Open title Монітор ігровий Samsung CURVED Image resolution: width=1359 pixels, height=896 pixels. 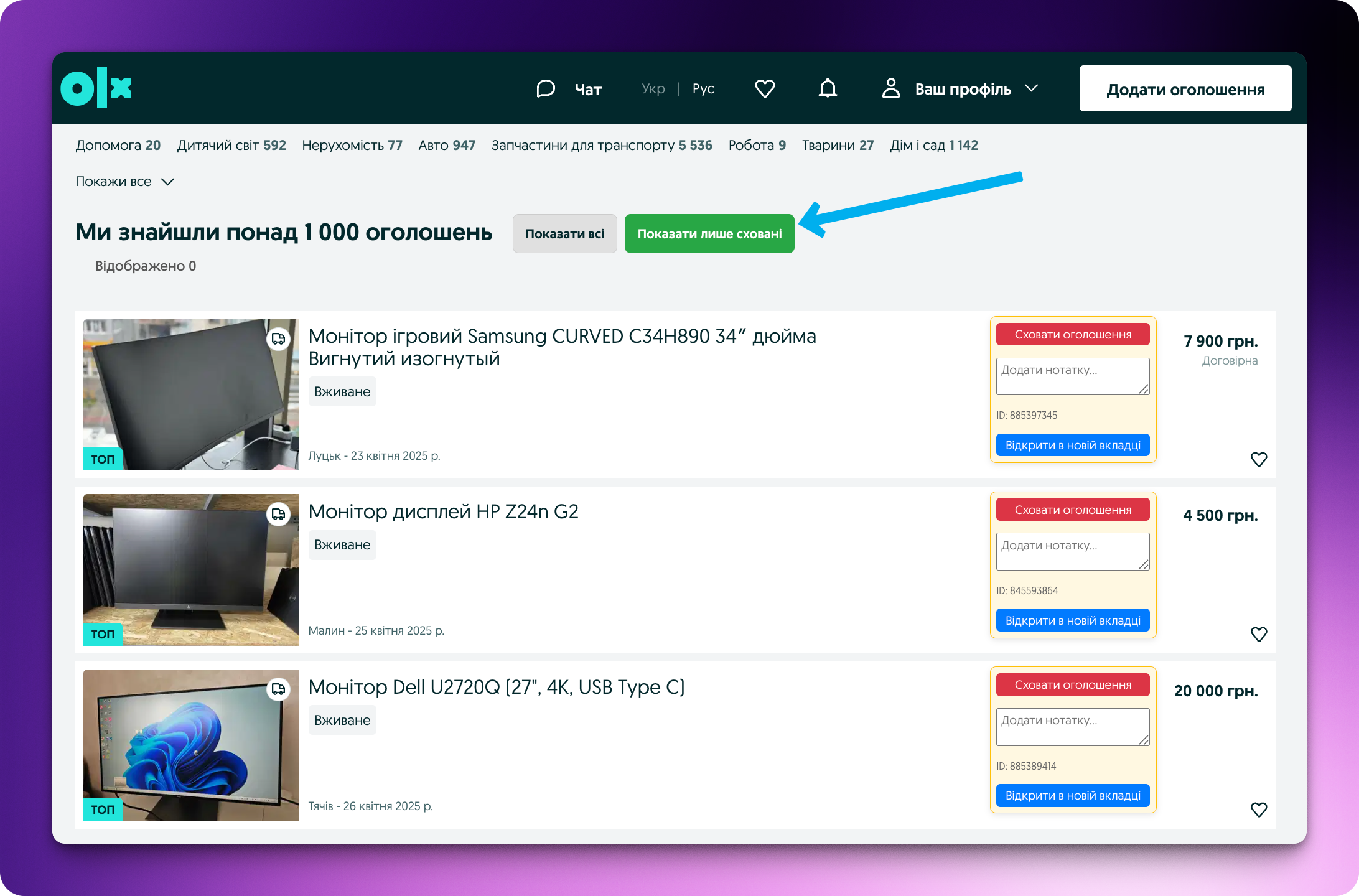(x=562, y=348)
